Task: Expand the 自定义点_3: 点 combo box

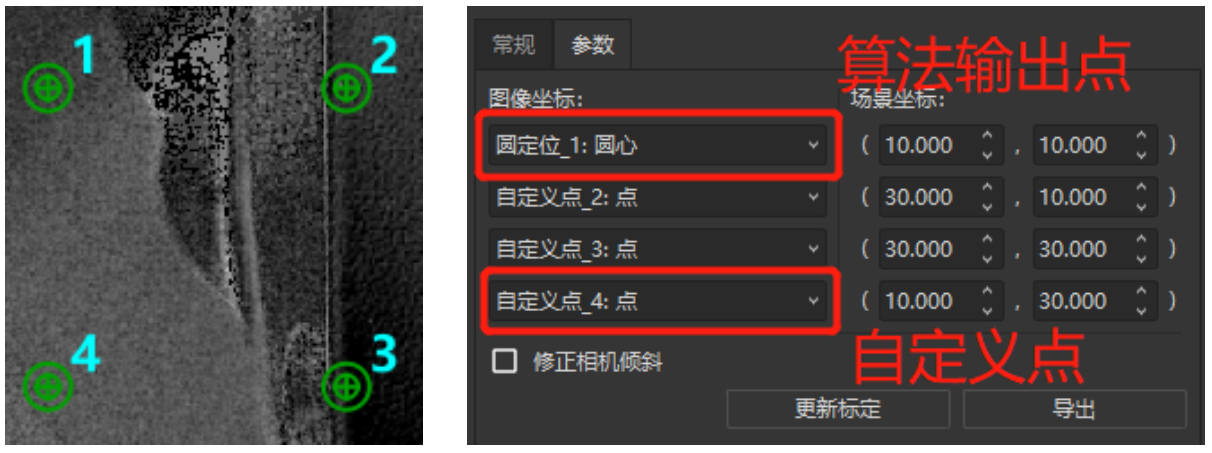Action: (x=657, y=249)
